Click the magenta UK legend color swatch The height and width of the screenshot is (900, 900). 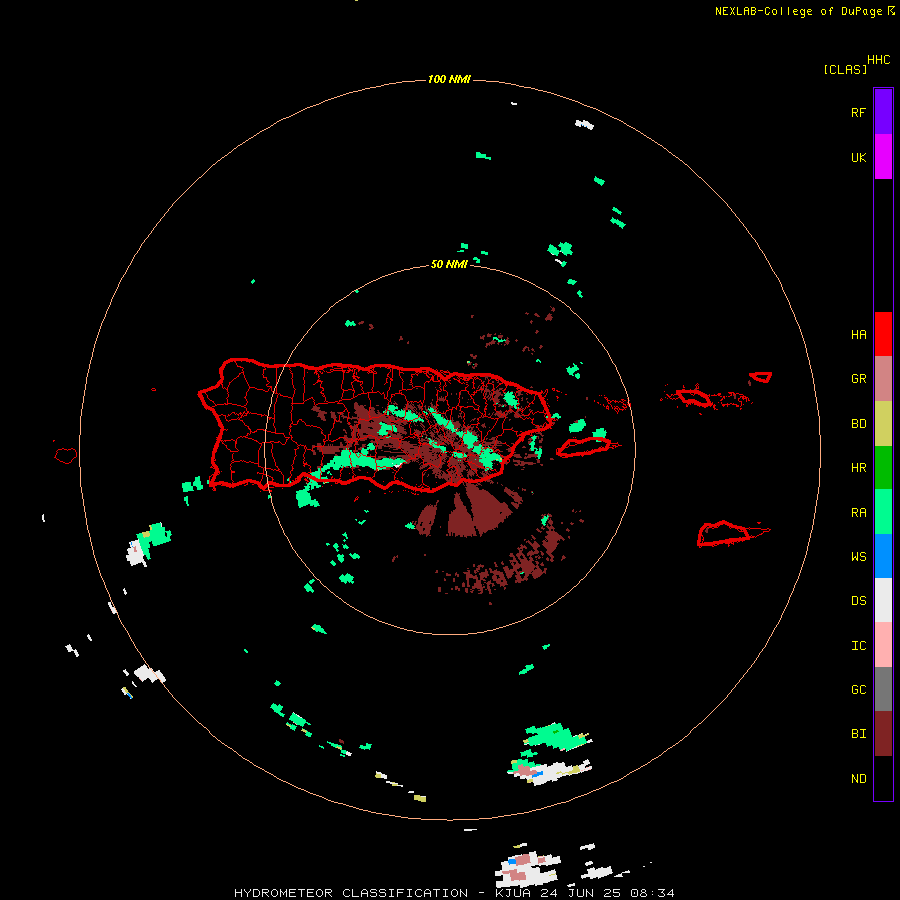pos(883,157)
